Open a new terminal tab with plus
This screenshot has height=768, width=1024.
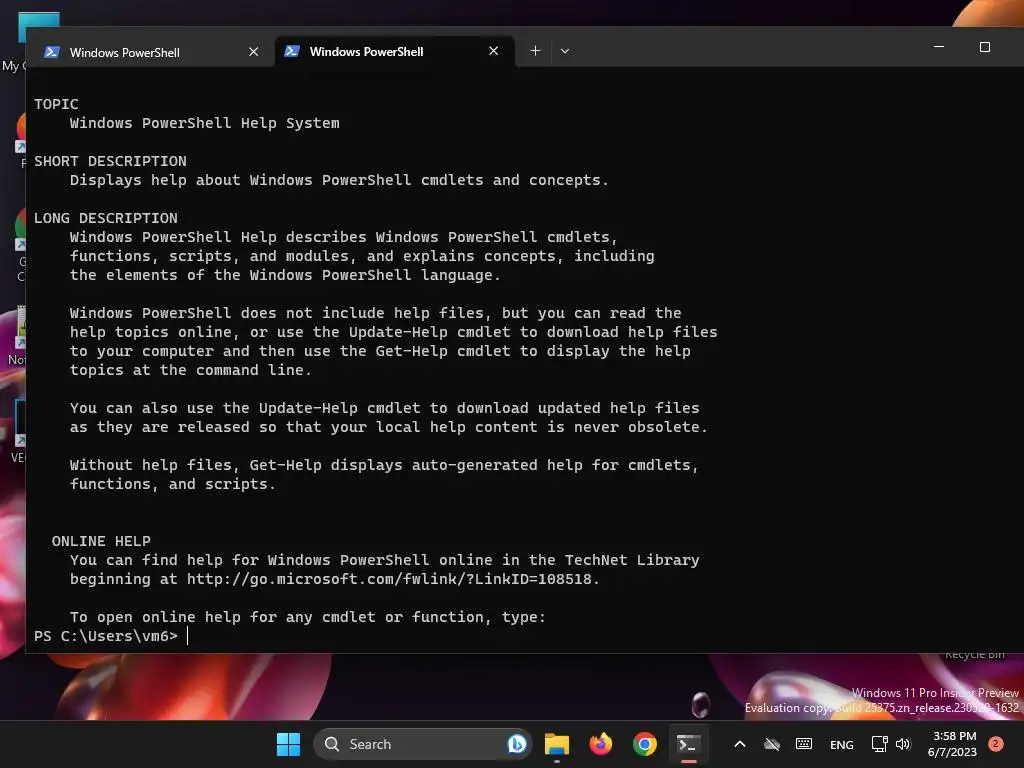point(535,51)
